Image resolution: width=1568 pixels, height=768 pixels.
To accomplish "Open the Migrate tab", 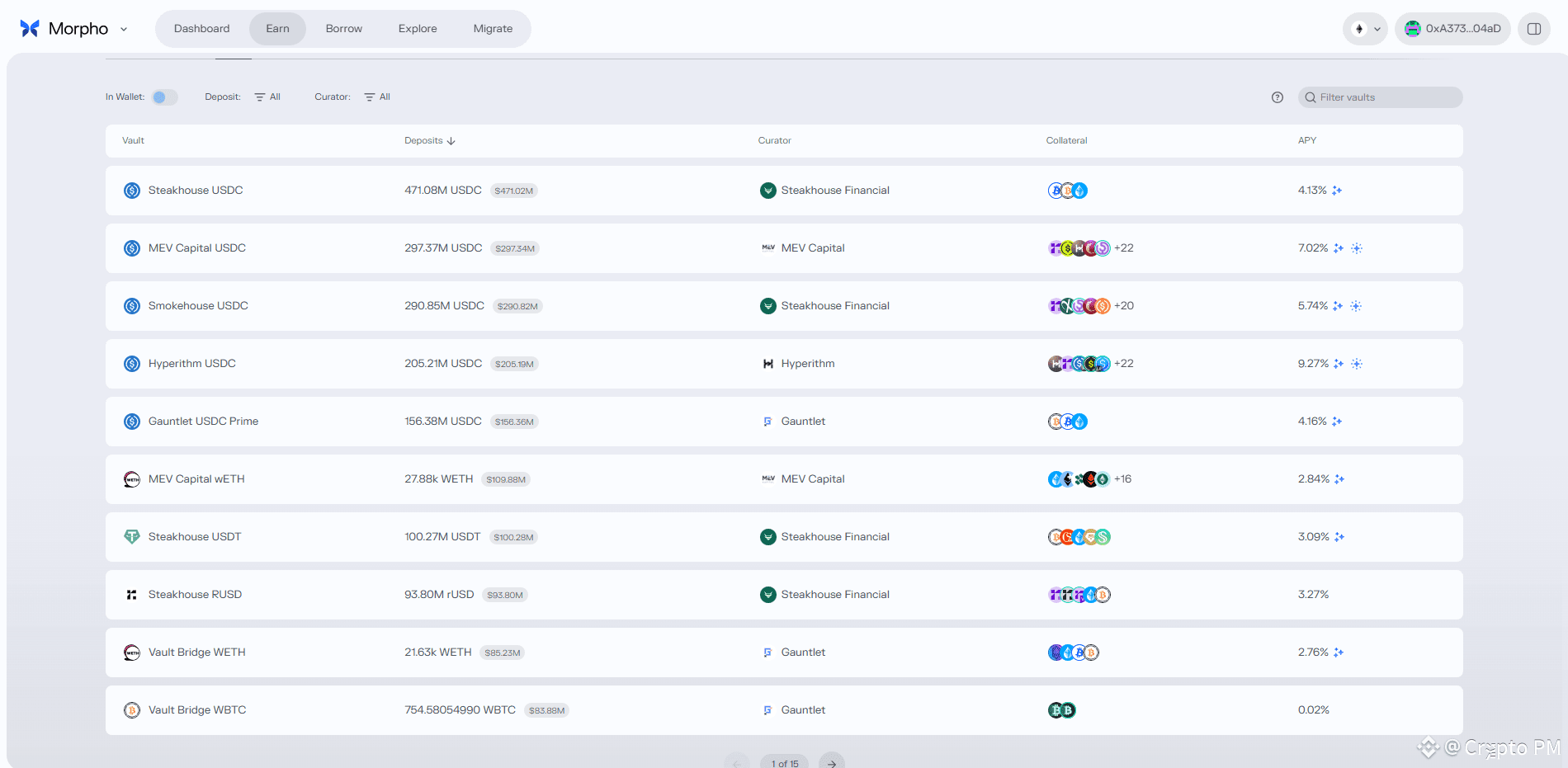I will click(x=493, y=29).
